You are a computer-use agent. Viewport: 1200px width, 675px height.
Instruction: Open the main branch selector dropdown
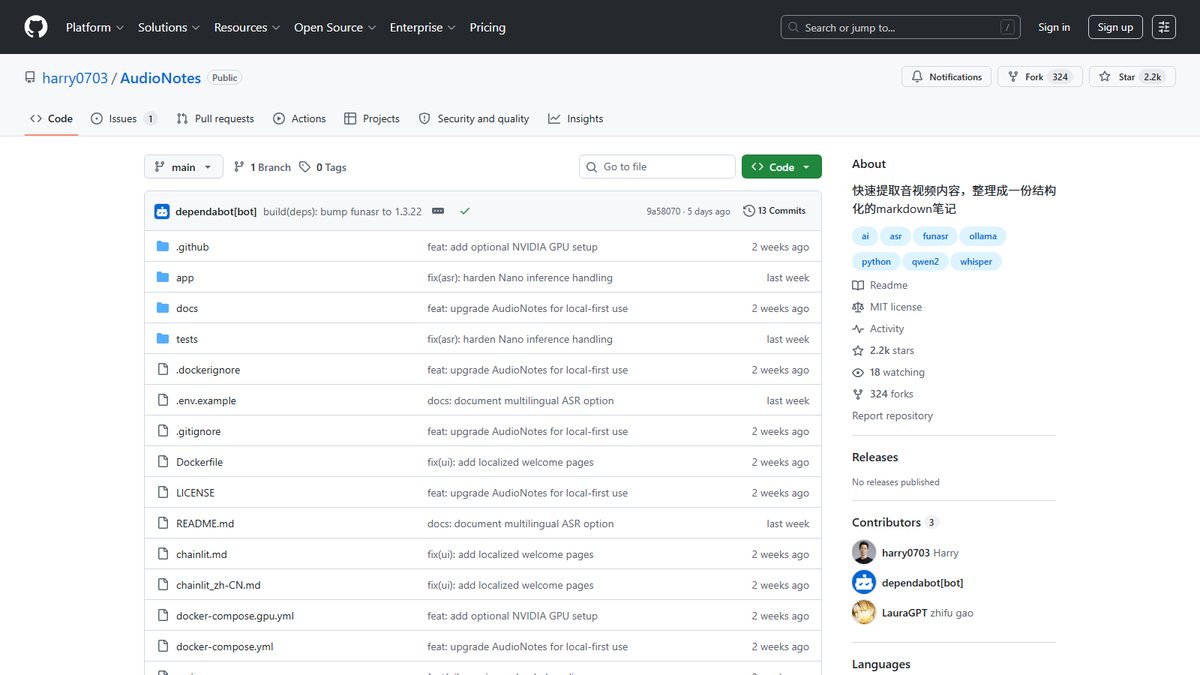184,167
